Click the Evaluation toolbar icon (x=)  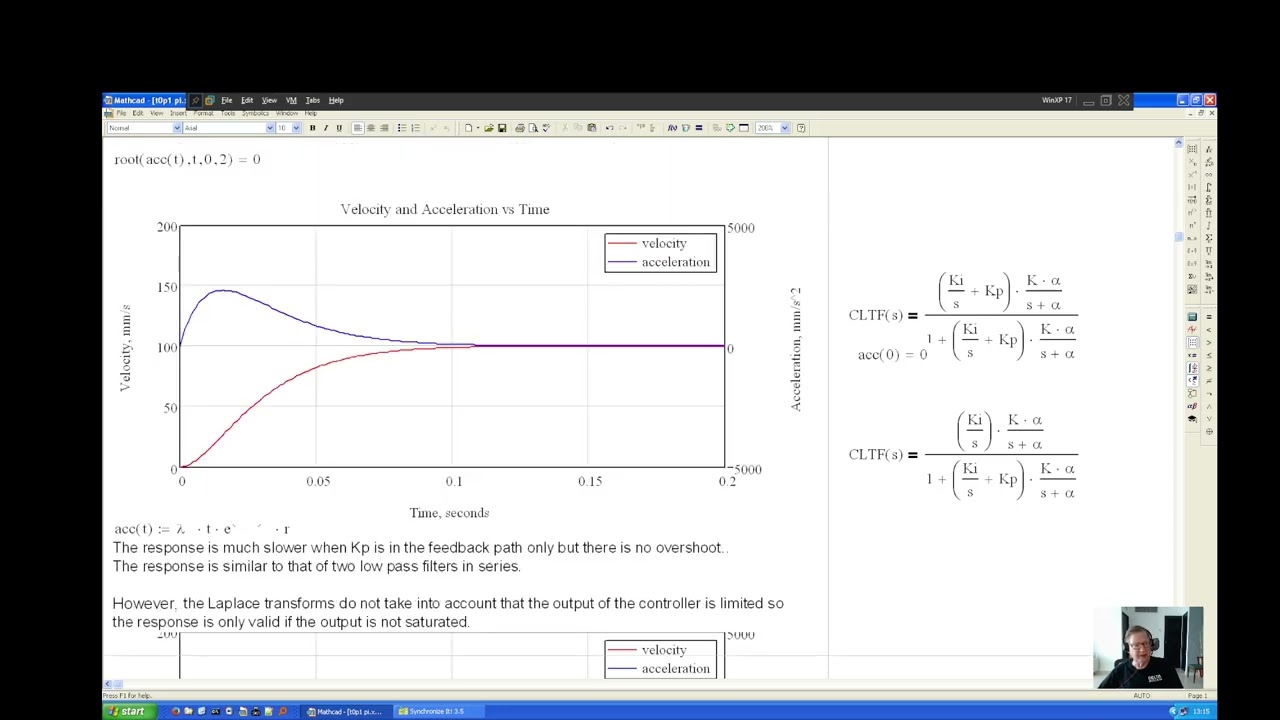pyautogui.click(x=1192, y=355)
